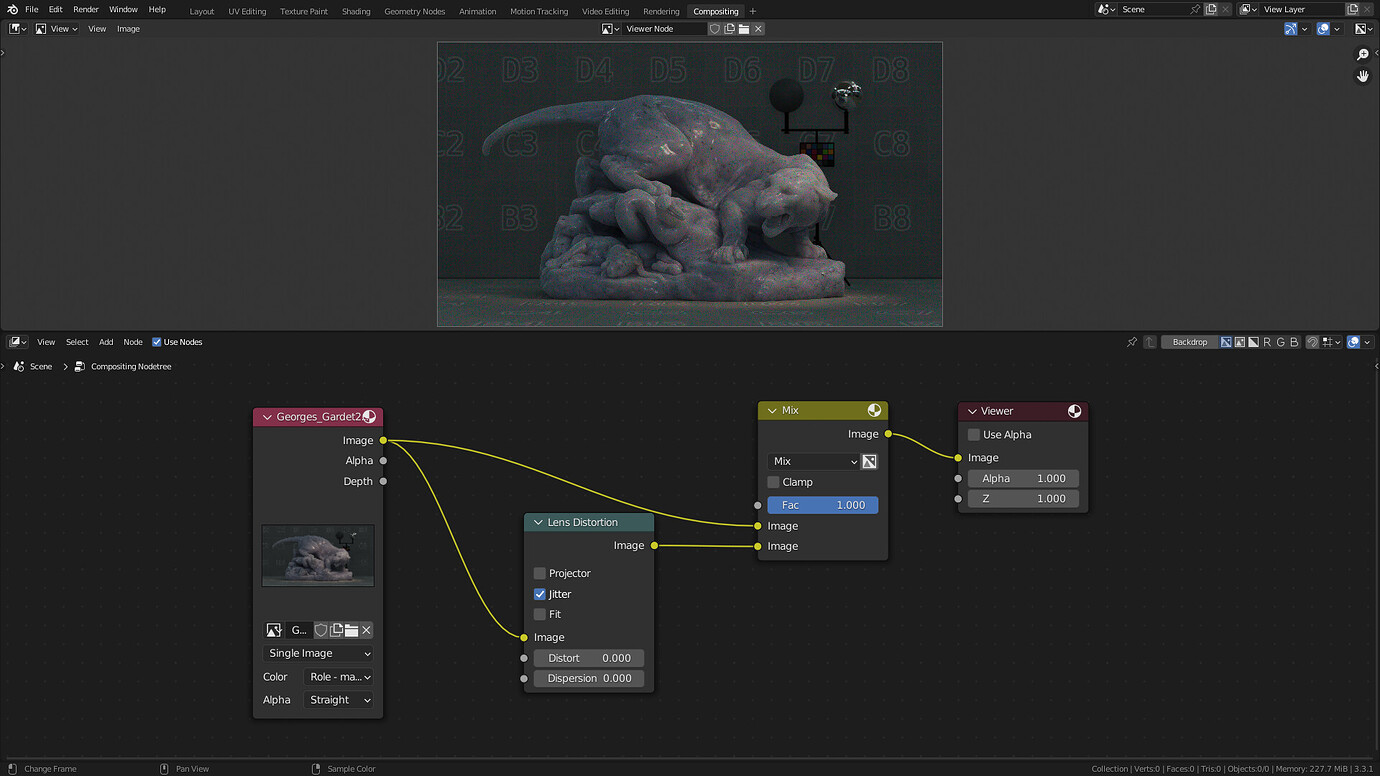Show the Red channel of the backdrop
This screenshot has height=776, width=1380.
point(1267,342)
